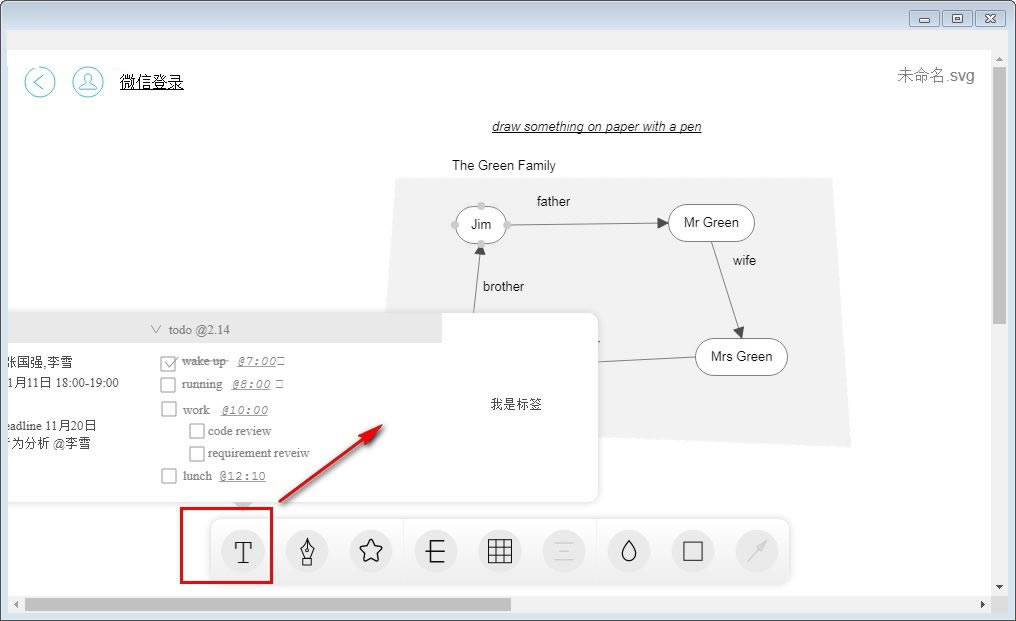
Task: Select the Pen drawing tool
Action: (x=306, y=552)
